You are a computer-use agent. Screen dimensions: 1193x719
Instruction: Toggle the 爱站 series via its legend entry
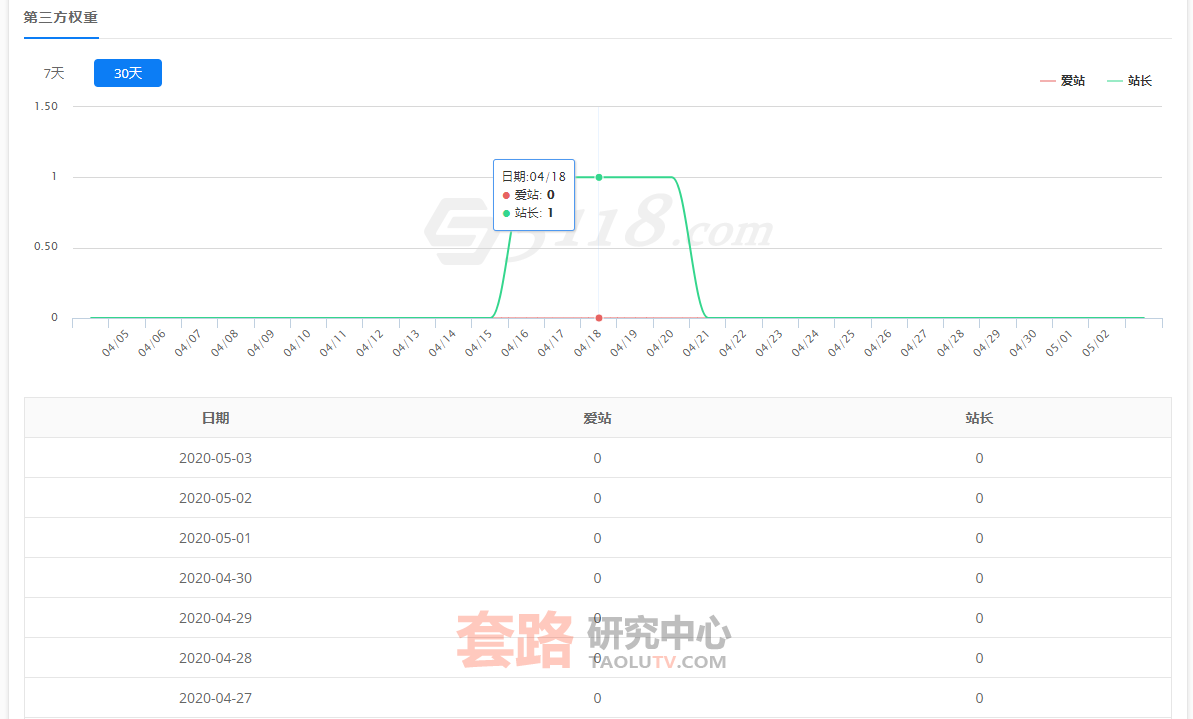tap(1072, 80)
